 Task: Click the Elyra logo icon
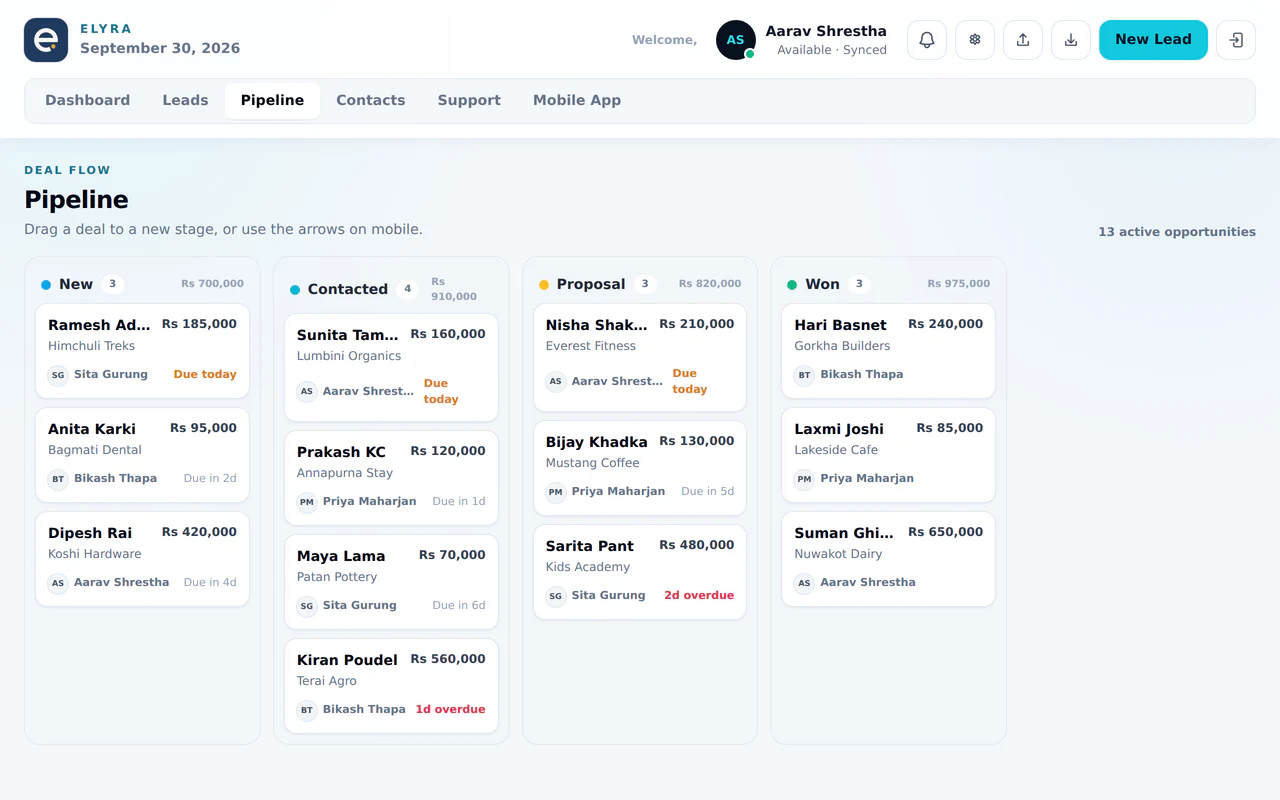tap(46, 40)
